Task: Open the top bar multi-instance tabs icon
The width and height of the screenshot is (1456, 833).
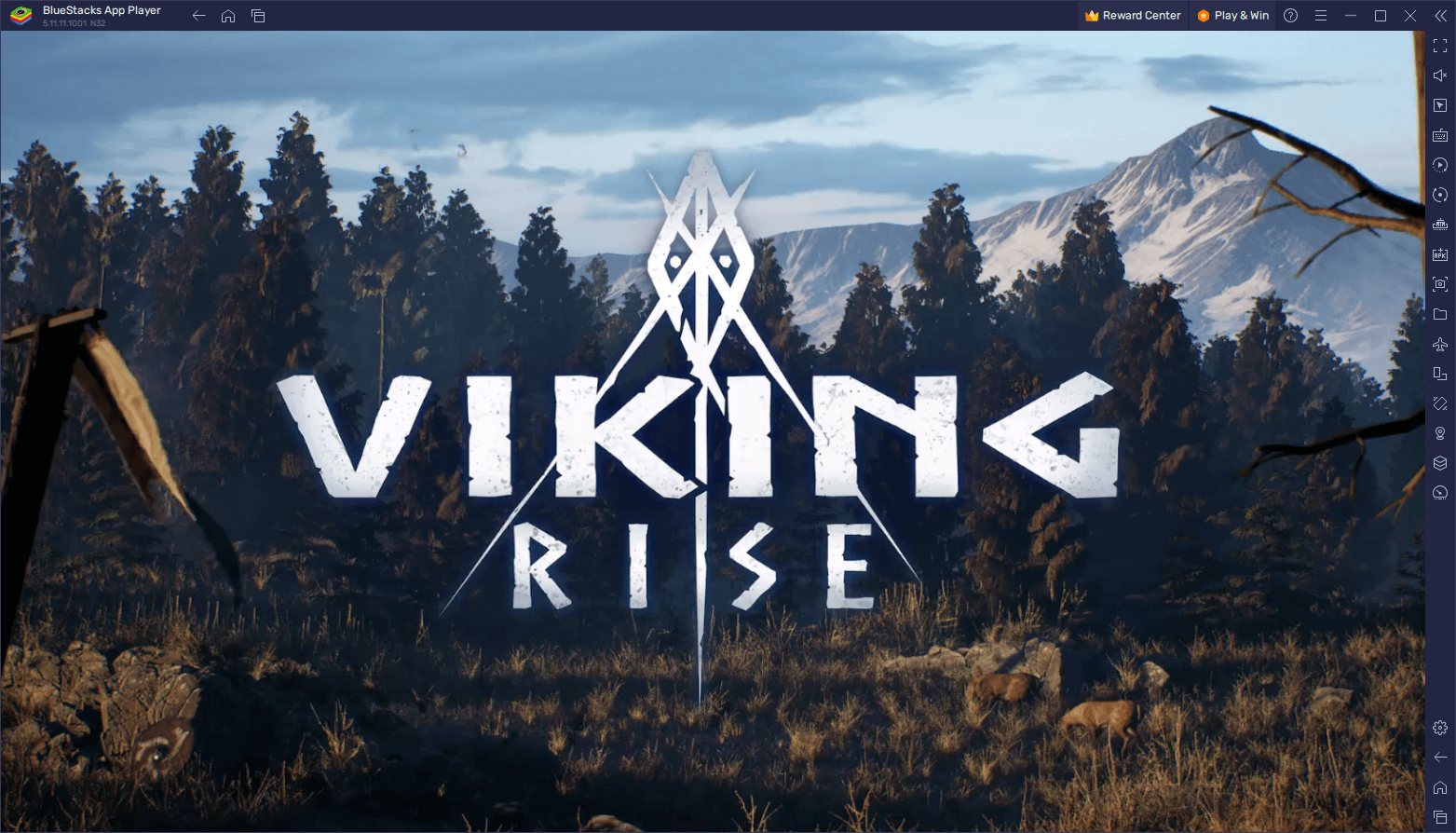Action: [x=258, y=16]
